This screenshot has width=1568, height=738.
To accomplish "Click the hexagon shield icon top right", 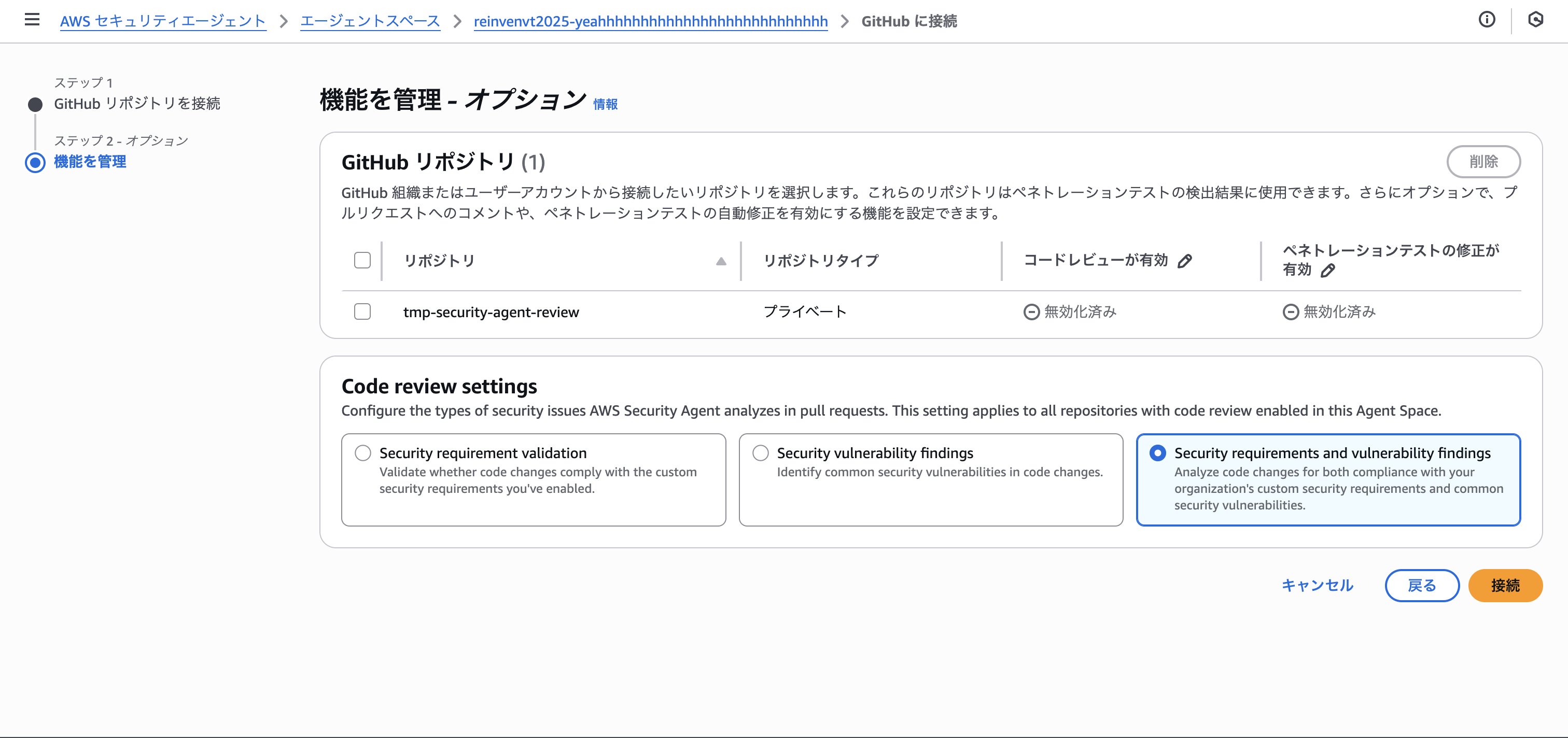I will pos(1535,20).
